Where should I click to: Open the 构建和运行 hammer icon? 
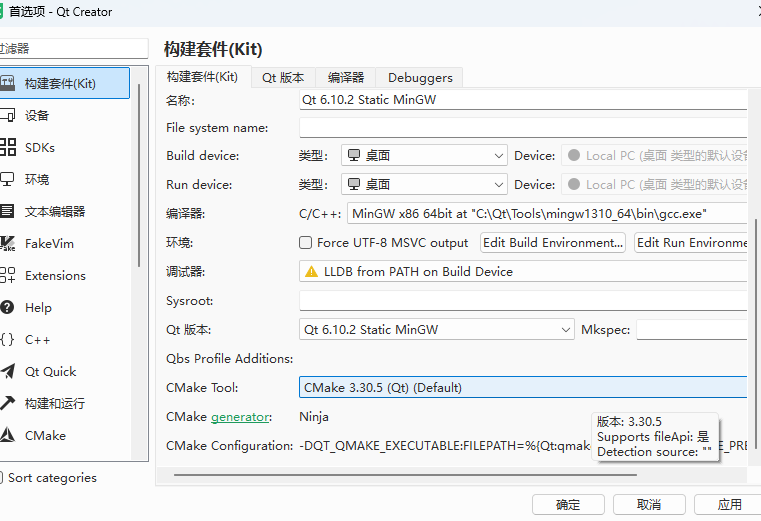point(7,403)
